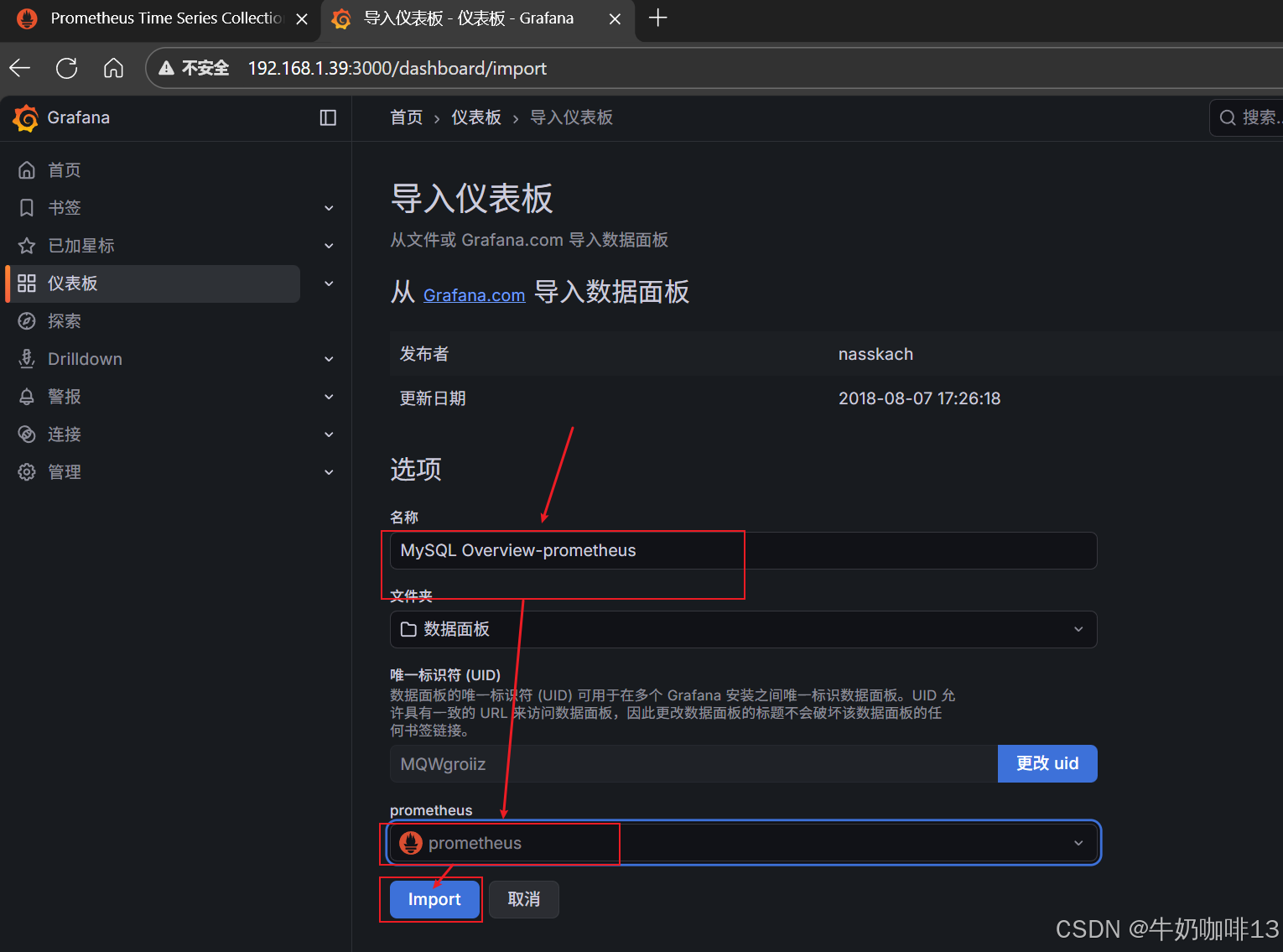Viewport: 1283px width, 952px height.
Task: Click the 不安全 security warning icon
Action: [167, 68]
